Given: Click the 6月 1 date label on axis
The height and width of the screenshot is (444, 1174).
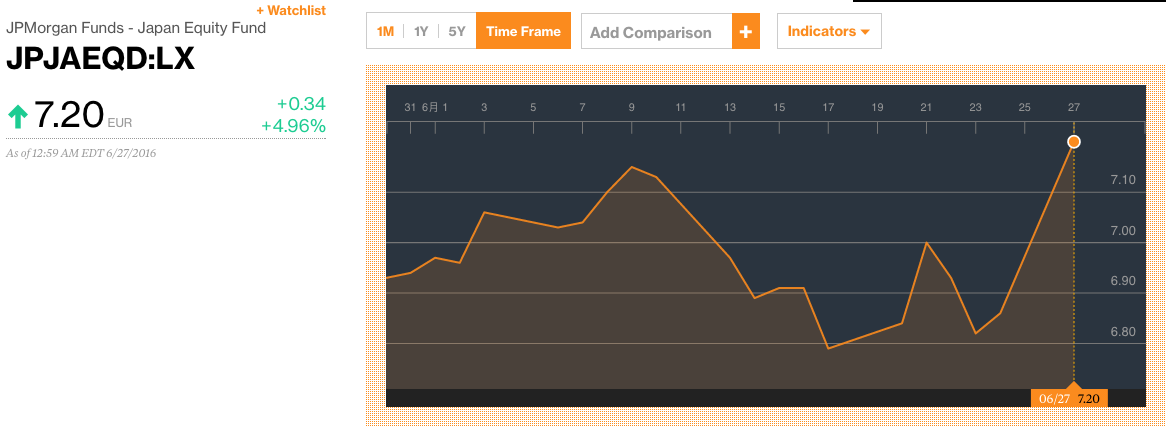Looking at the screenshot, I should (x=435, y=107).
